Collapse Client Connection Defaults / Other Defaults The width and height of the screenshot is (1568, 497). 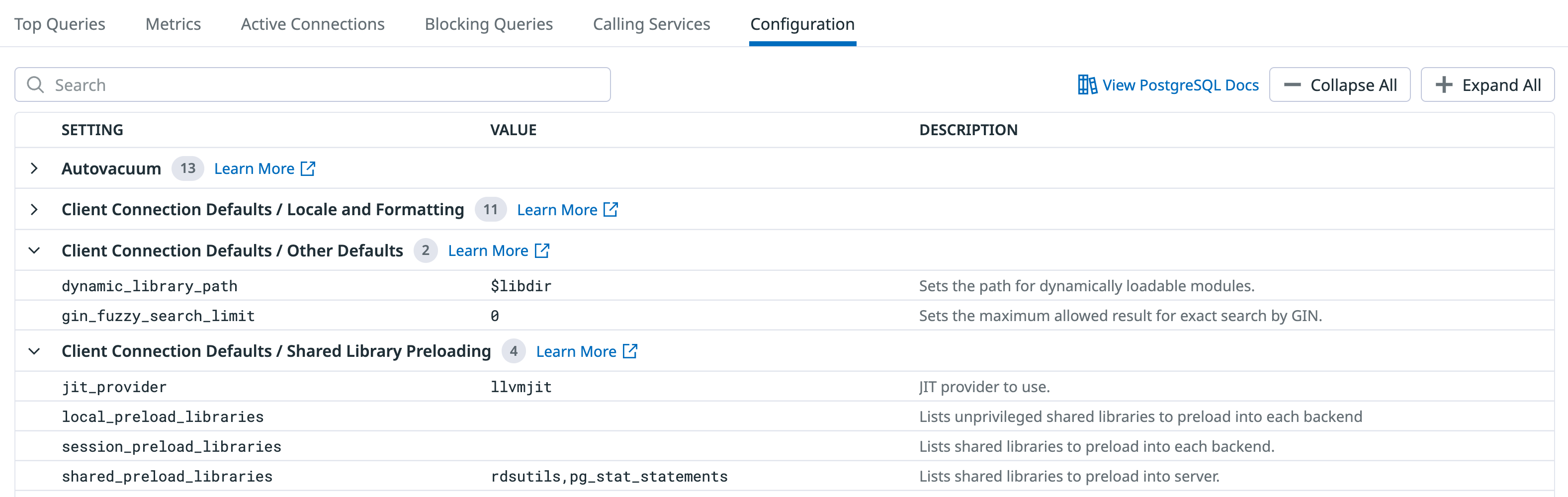point(34,250)
